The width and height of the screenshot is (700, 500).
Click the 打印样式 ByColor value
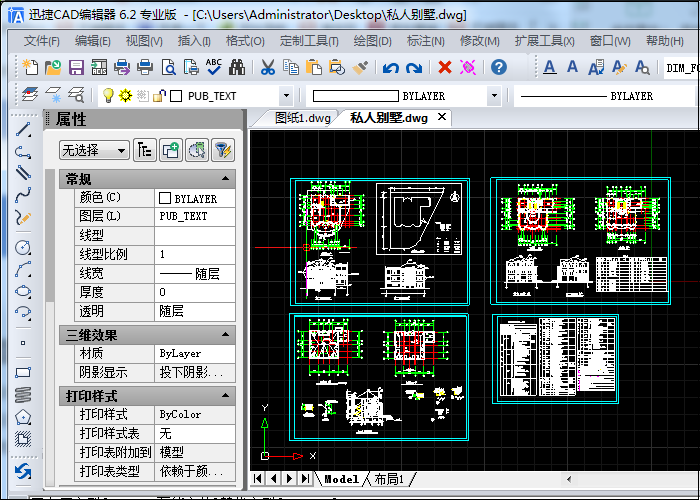(x=195, y=414)
